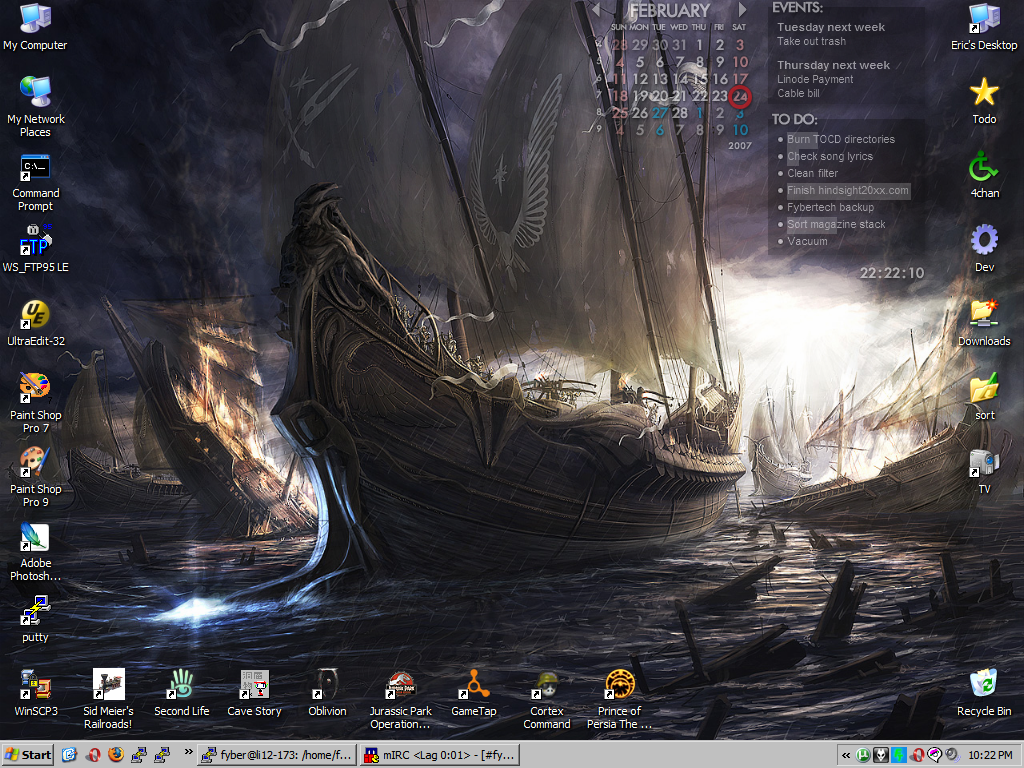Open the Oblivion game shortcut
Image resolution: width=1024 pixels, height=768 pixels.
(327, 693)
